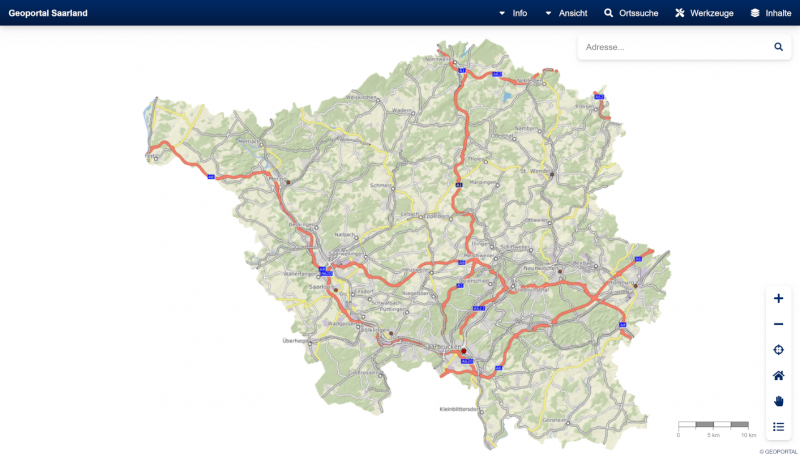The height and width of the screenshot is (457, 800).
Task: Click the Überherrn map label
Action: pyautogui.click(x=295, y=341)
